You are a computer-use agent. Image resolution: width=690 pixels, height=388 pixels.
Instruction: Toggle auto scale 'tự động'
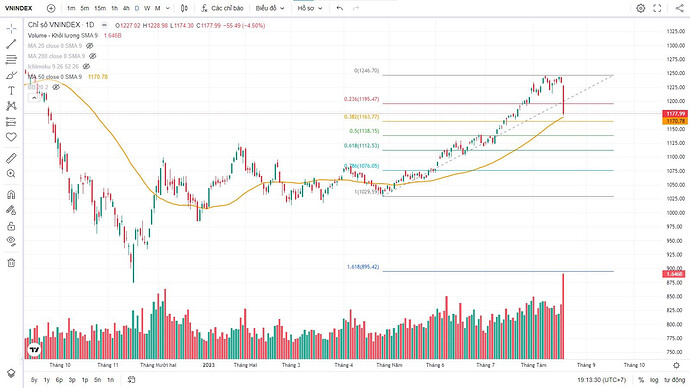click(x=674, y=380)
